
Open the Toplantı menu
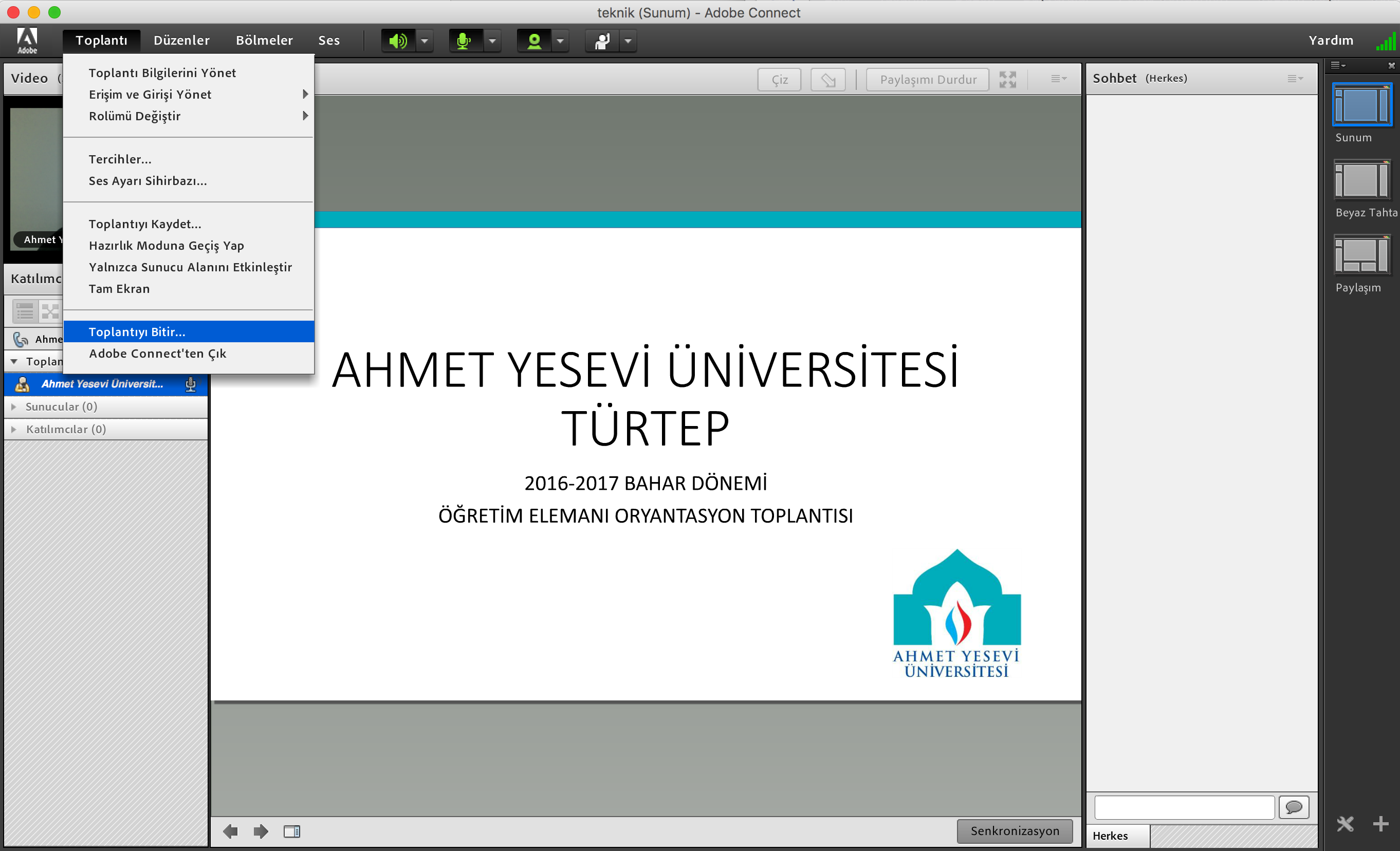[x=102, y=40]
